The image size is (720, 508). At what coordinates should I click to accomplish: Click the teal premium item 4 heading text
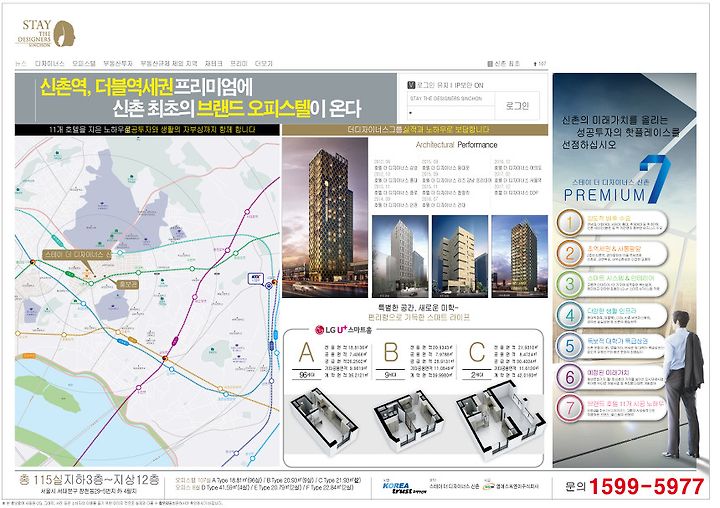pyautogui.click(x=612, y=310)
